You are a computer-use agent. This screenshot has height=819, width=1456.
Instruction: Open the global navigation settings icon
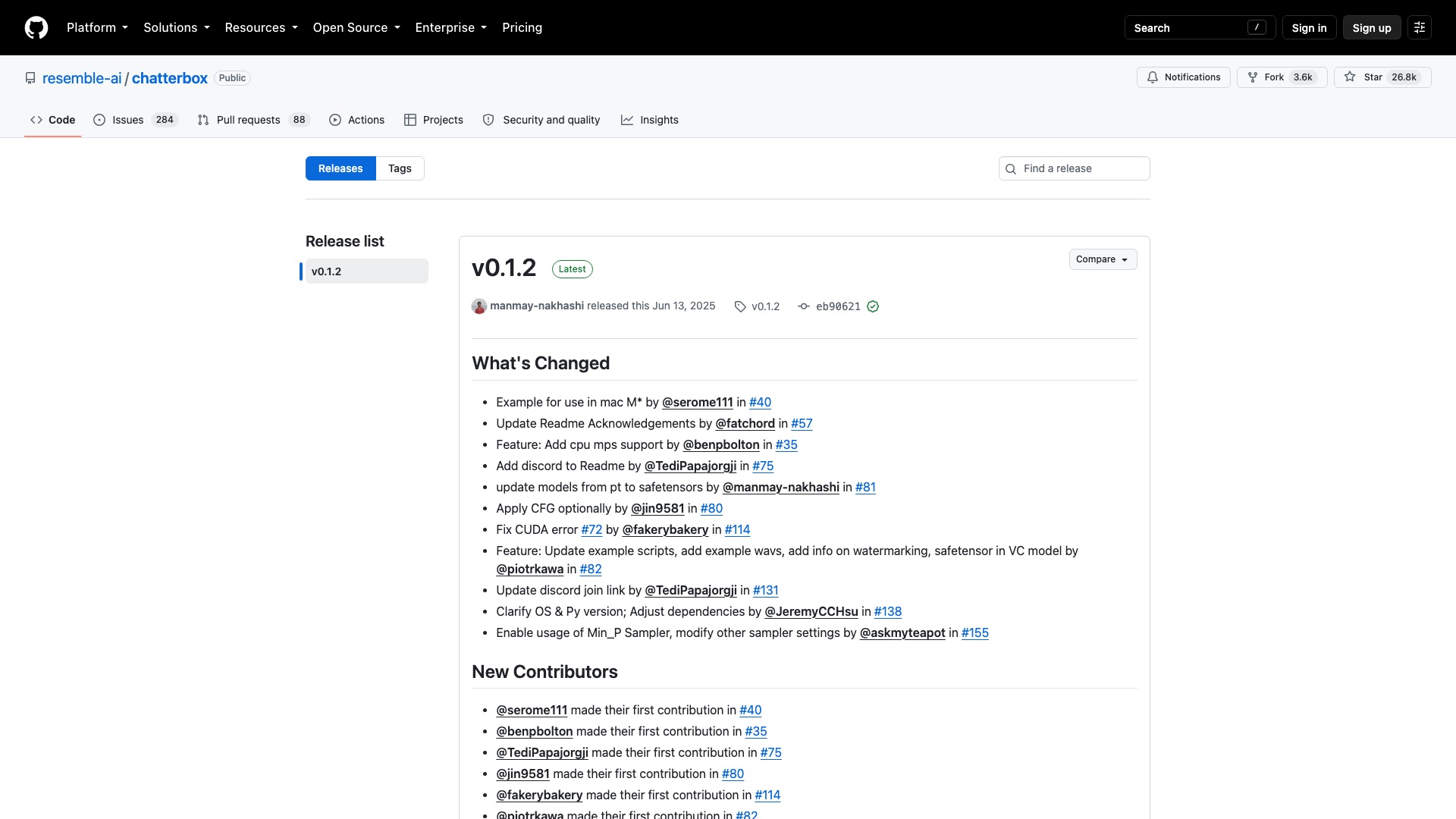tap(1420, 27)
